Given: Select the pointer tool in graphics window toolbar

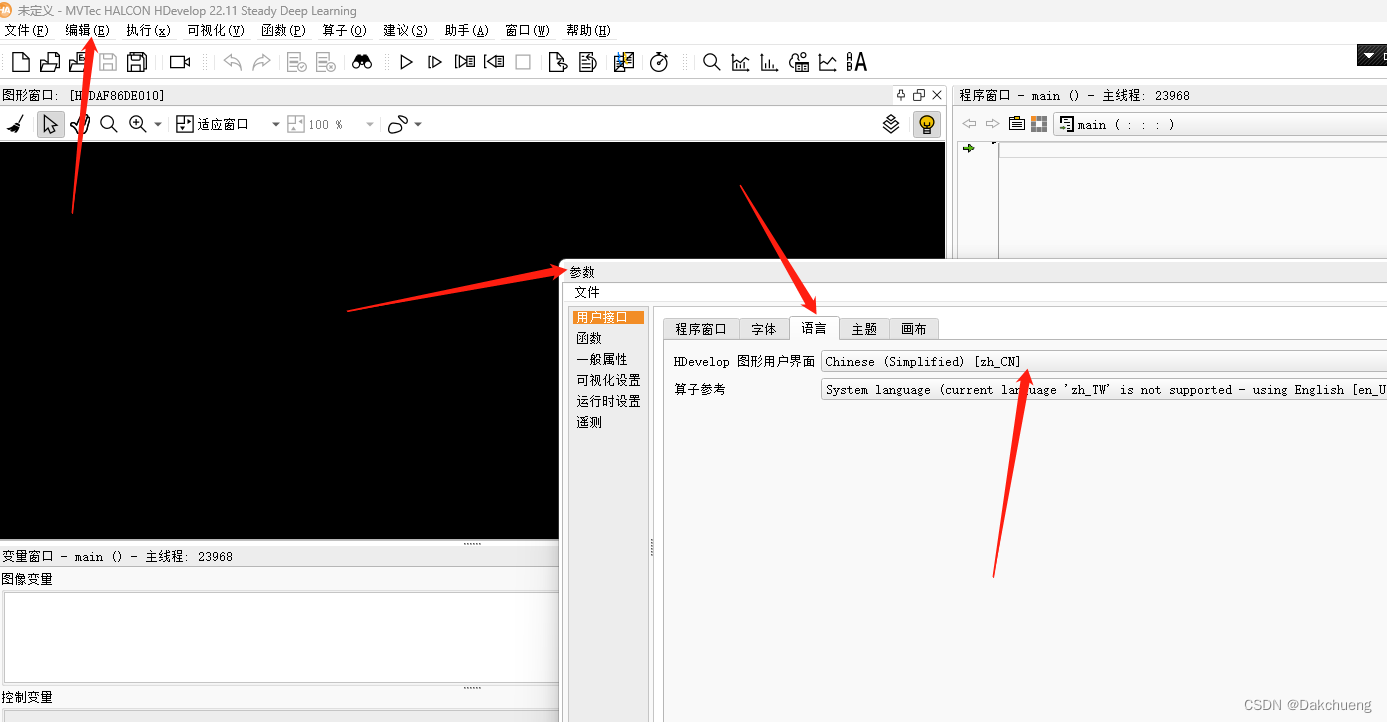Looking at the screenshot, I should point(50,123).
